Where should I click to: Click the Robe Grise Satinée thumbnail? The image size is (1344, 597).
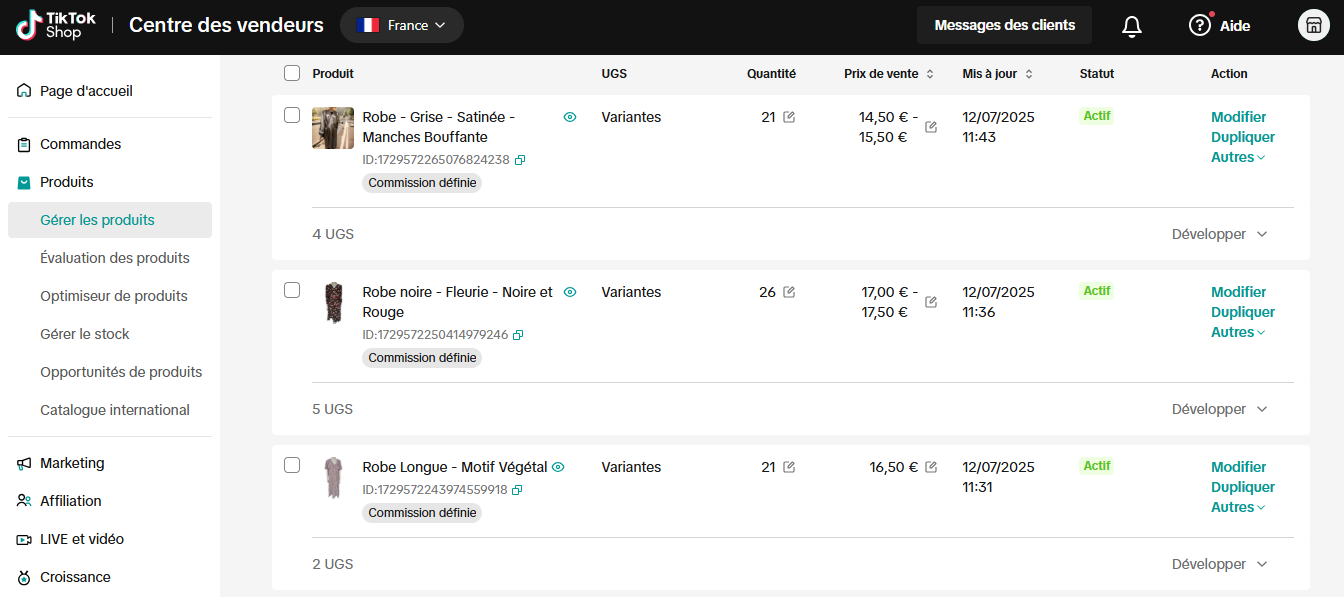click(x=333, y=128)
